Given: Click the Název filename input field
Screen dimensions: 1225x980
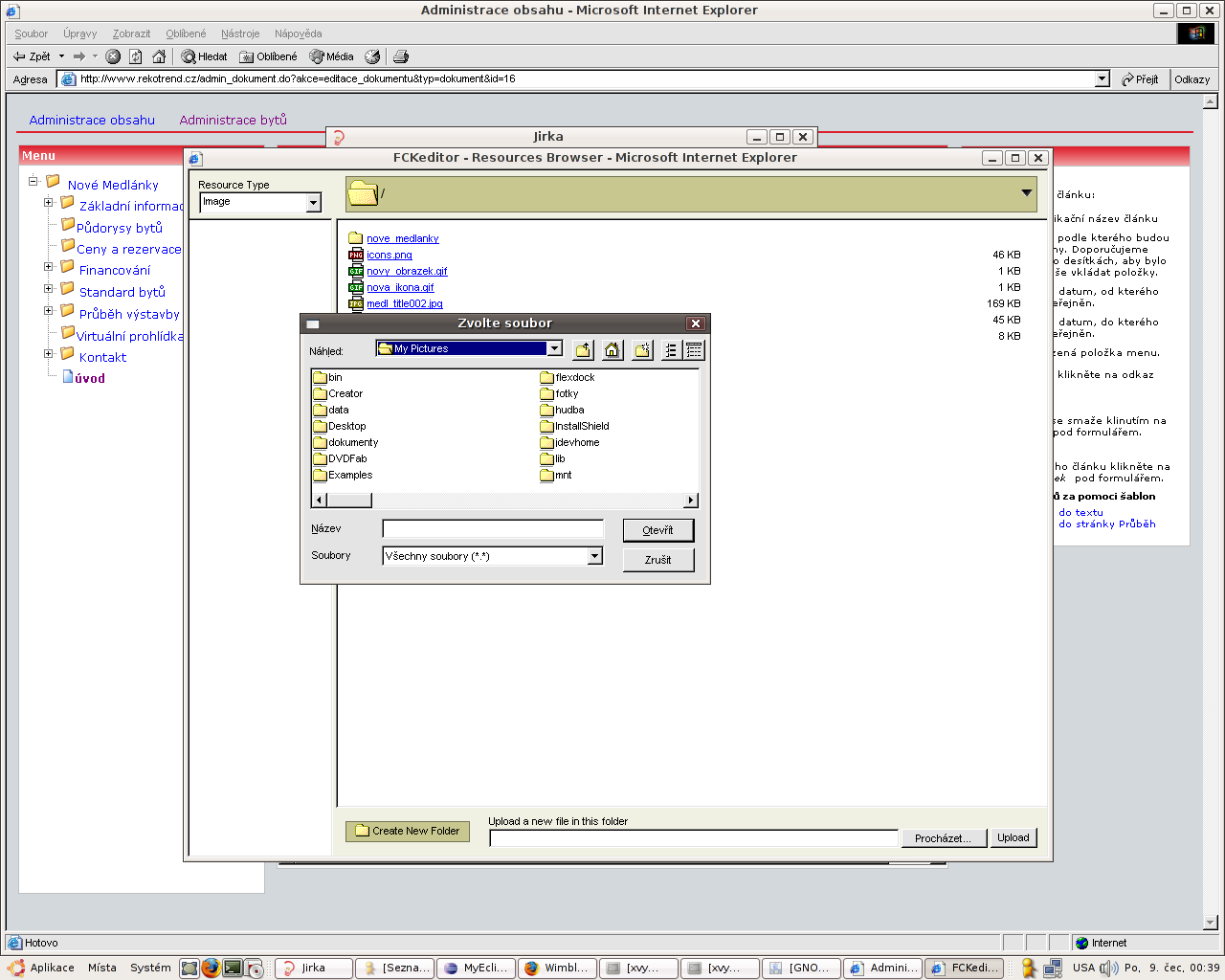Looking at the screenshot, I should [x=493, y=529].
